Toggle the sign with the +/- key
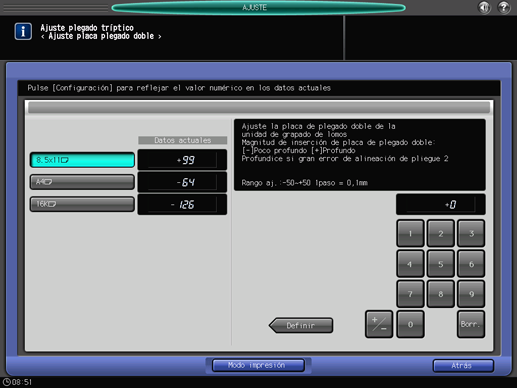The width and height of the screenshot is (517, 388). (379, 324)
